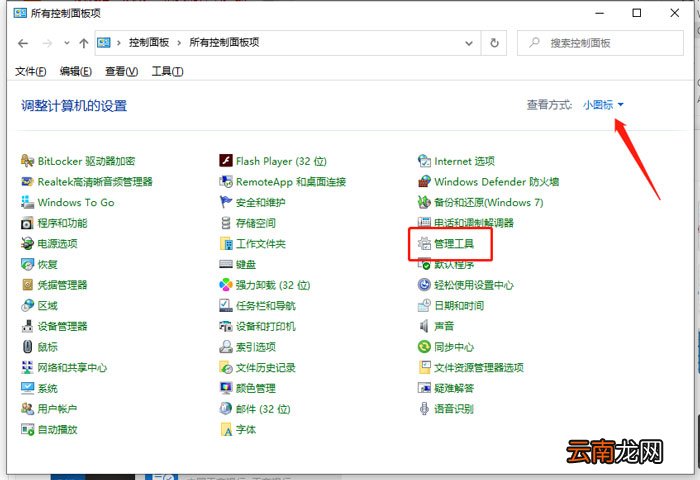
Task: Open the 邮件 (32 位) icon
Action: coord(226,409)
